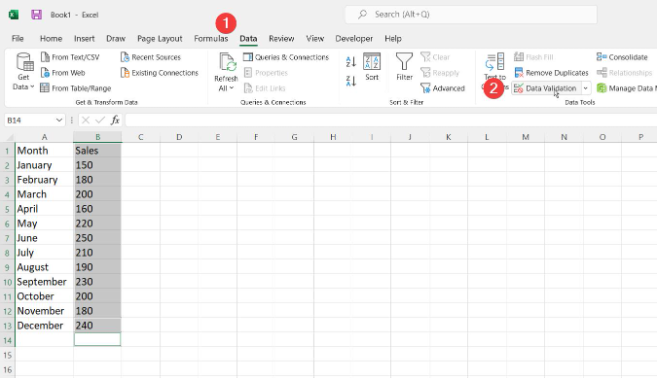Sort A to Z ascending icon

(x=351, y=62)
